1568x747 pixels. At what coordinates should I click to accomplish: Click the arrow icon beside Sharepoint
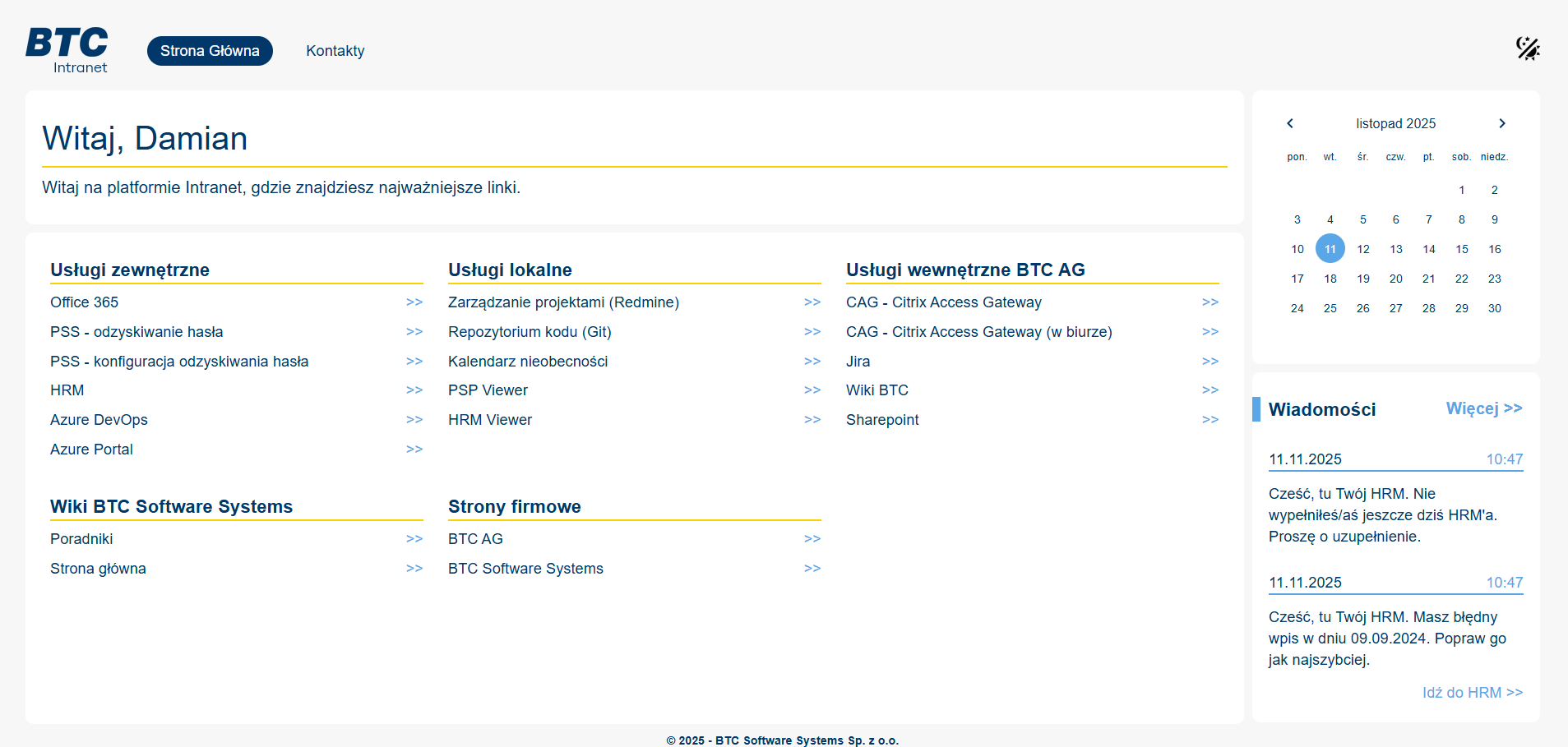tap(1210, 420)
